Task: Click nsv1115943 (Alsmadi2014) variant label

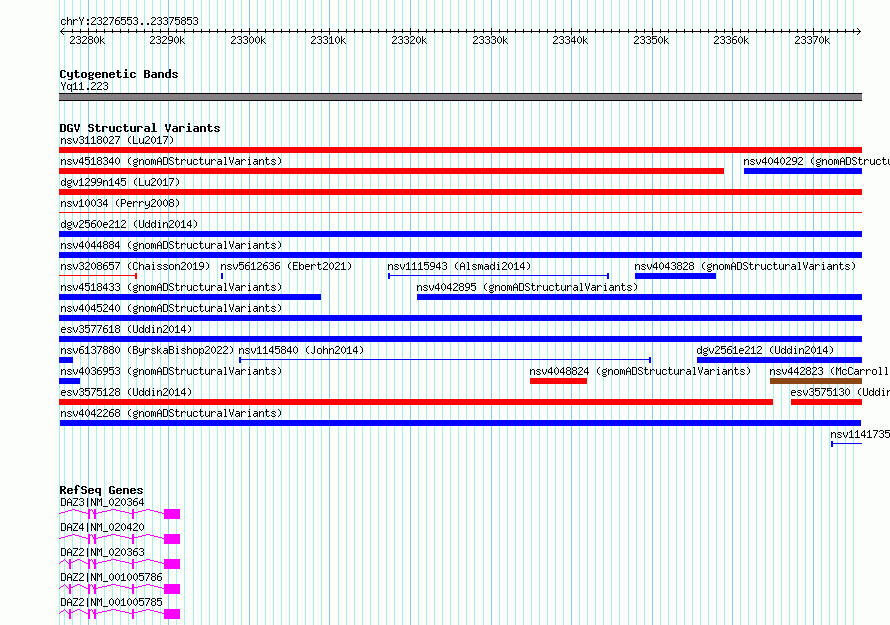Action: point(459,266)
